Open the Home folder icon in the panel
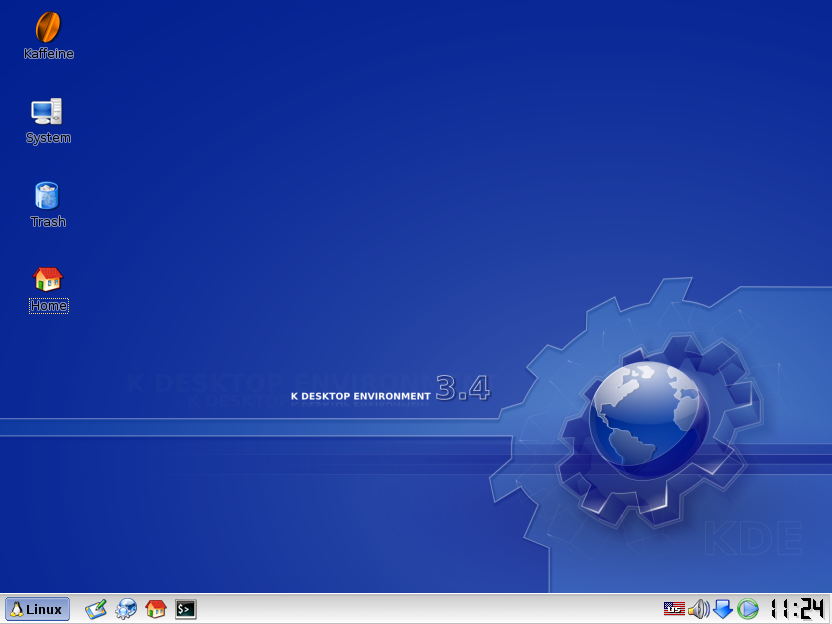Viewport: 832px width, 624px height. tap(156, 609)
